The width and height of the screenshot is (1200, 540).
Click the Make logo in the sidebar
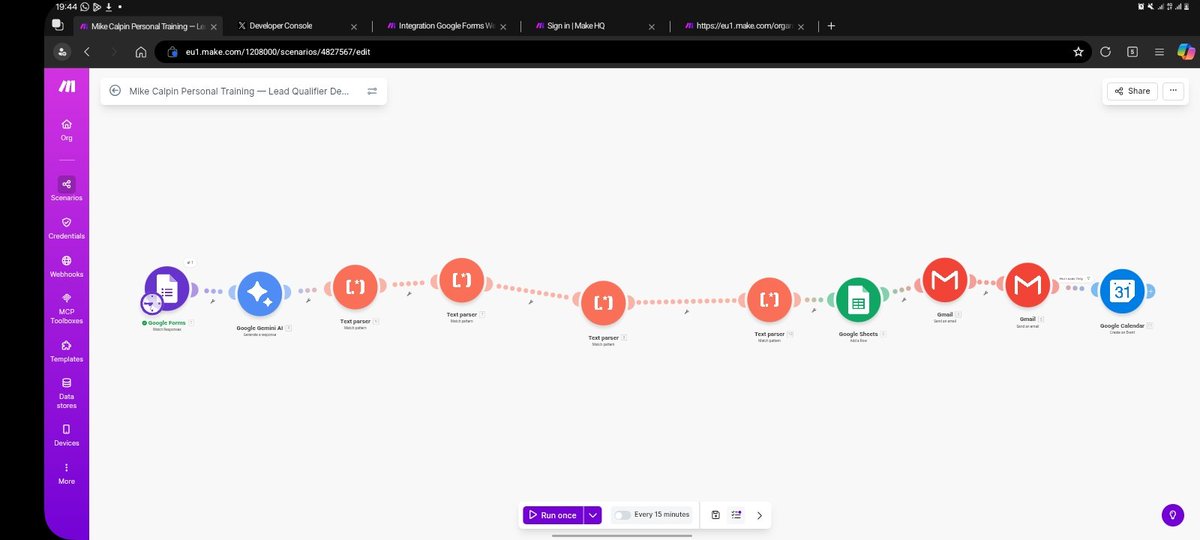pos(66,88)
